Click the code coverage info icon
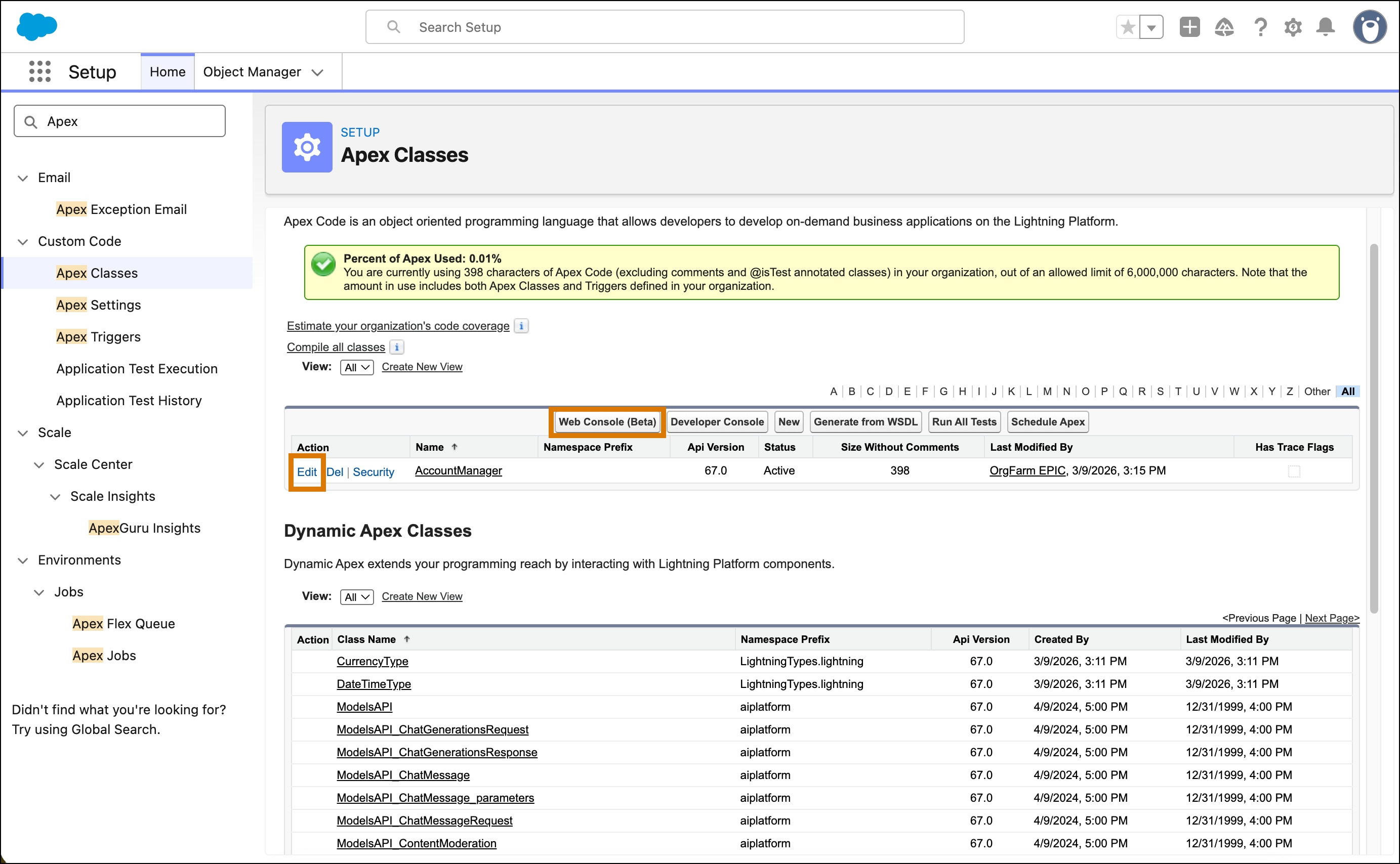 pos(521,326)
